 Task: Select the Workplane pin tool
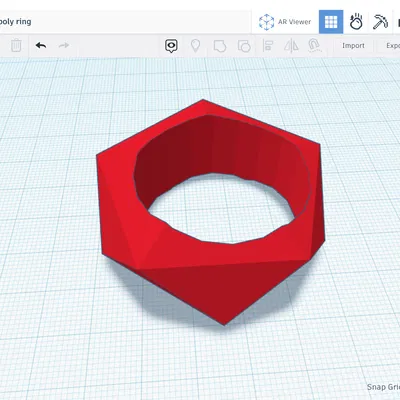click(x=195, y=46)
